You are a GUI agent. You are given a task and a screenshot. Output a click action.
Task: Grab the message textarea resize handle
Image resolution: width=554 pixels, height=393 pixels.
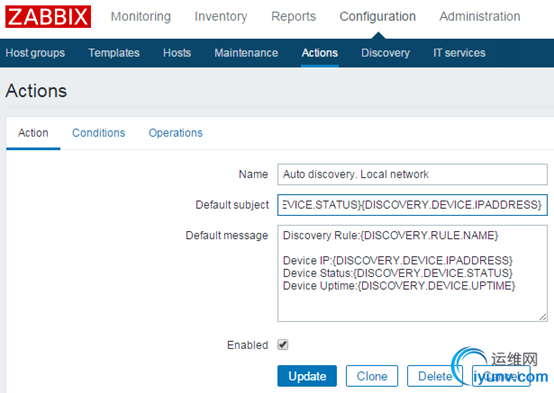pos(543,317)
